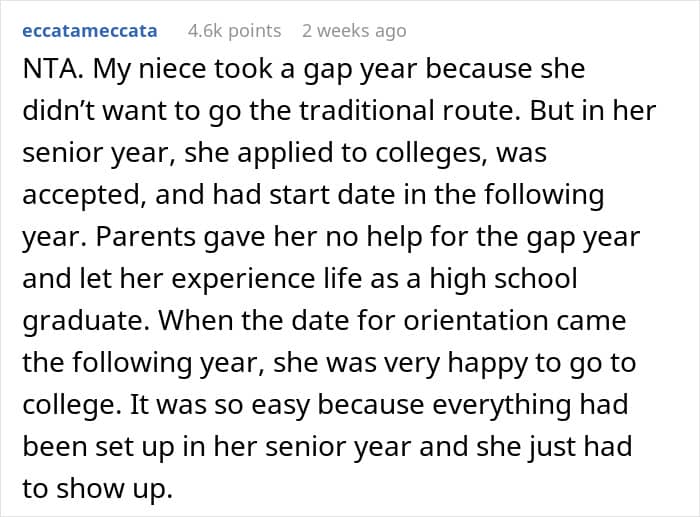The height and width of the screenshot is (517, 700).
Task: Open the eccatameccata user profile link
Action: click(x=90, y=31)
